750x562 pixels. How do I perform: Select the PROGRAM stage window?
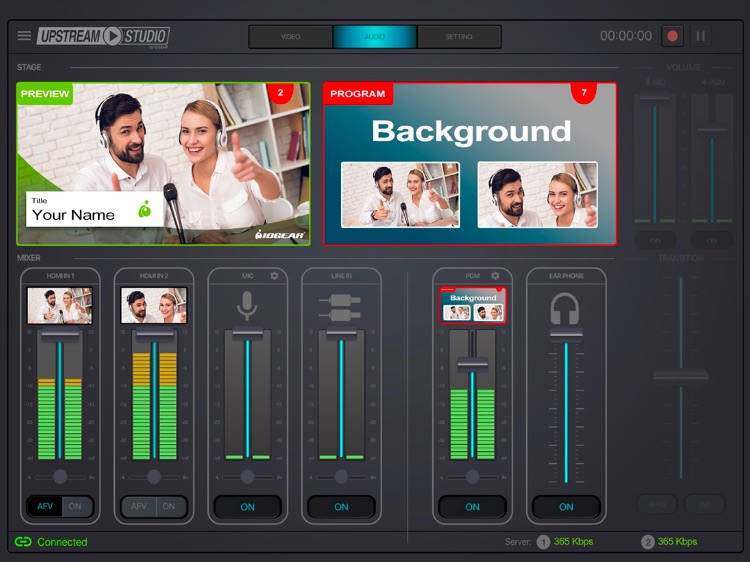470,164
